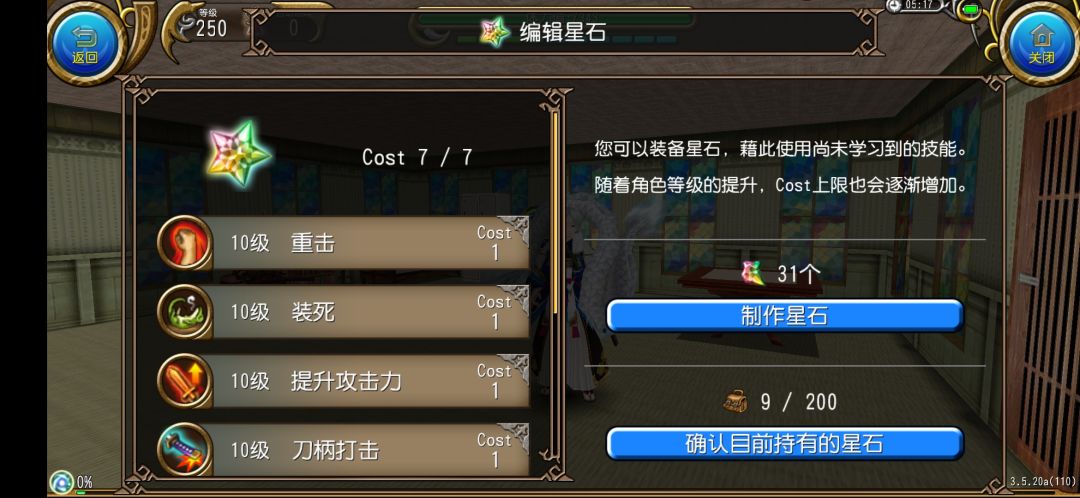1080x498 pixels.
Task: Tap the 关闭 home button
Action: [1041, 41]
